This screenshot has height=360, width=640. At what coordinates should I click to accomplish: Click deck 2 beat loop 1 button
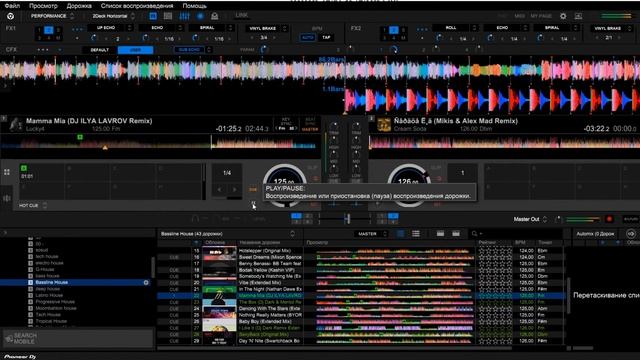[x=462, y=173]
